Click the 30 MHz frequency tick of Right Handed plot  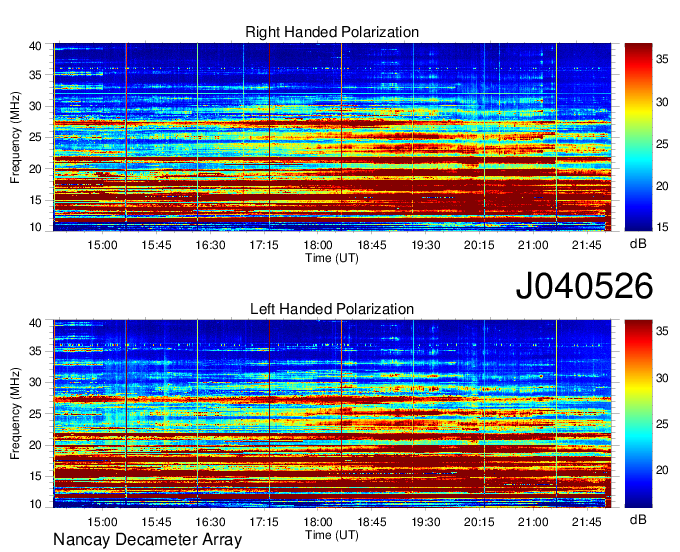coord(36,106)
